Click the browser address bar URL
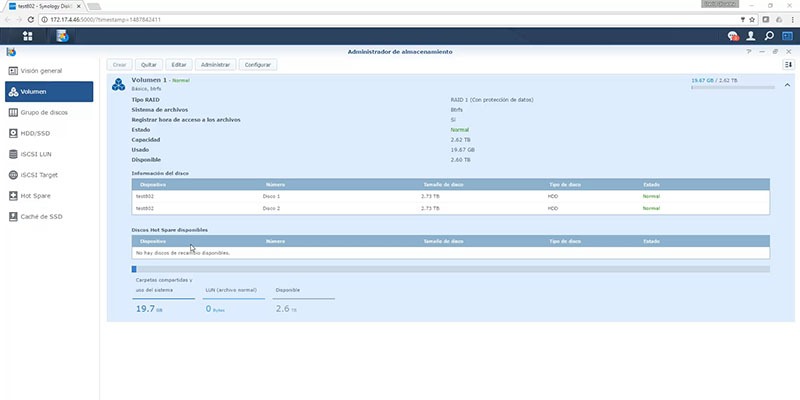 106,19
